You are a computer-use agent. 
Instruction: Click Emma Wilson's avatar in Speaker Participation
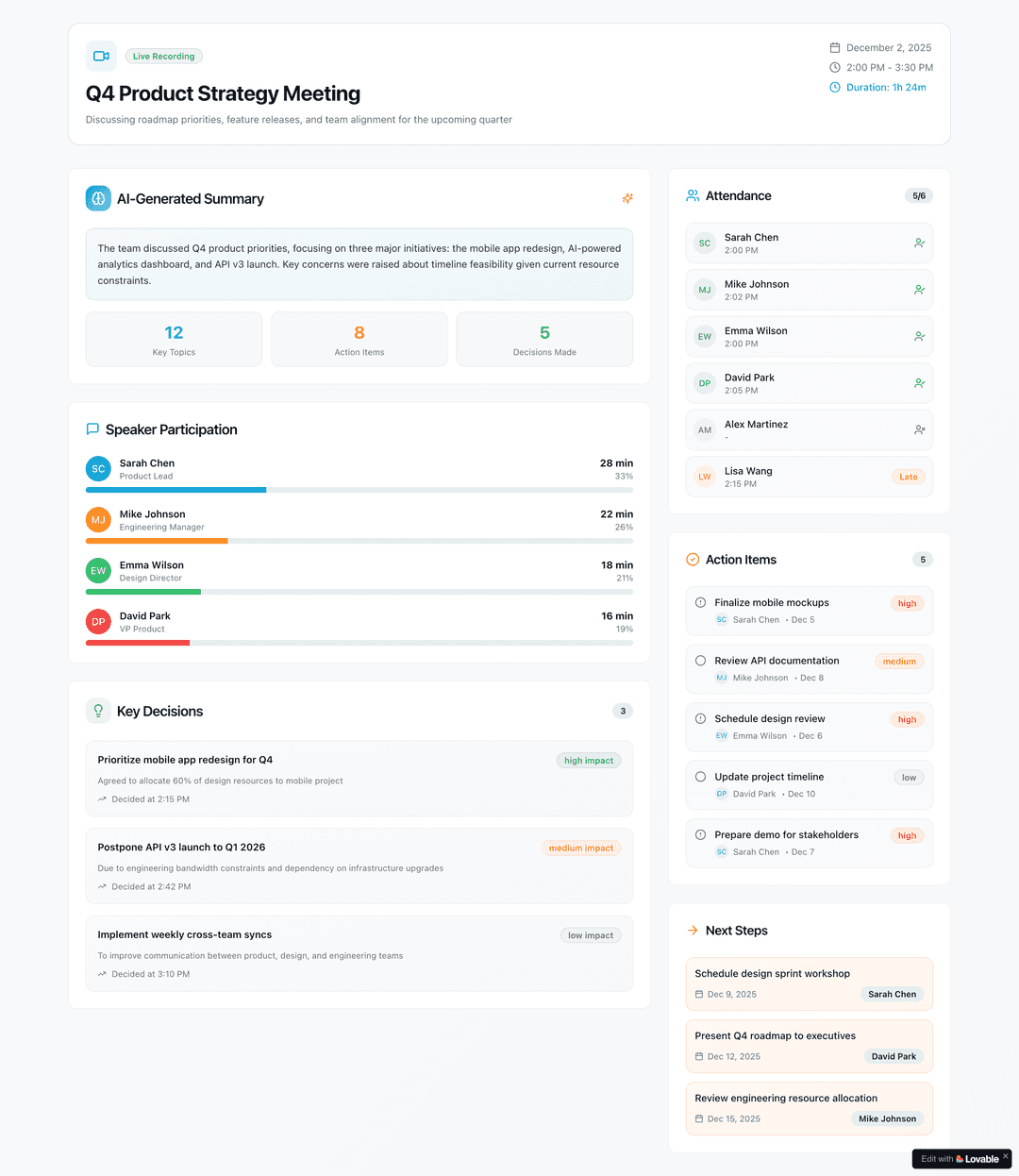tap(98, 570)
